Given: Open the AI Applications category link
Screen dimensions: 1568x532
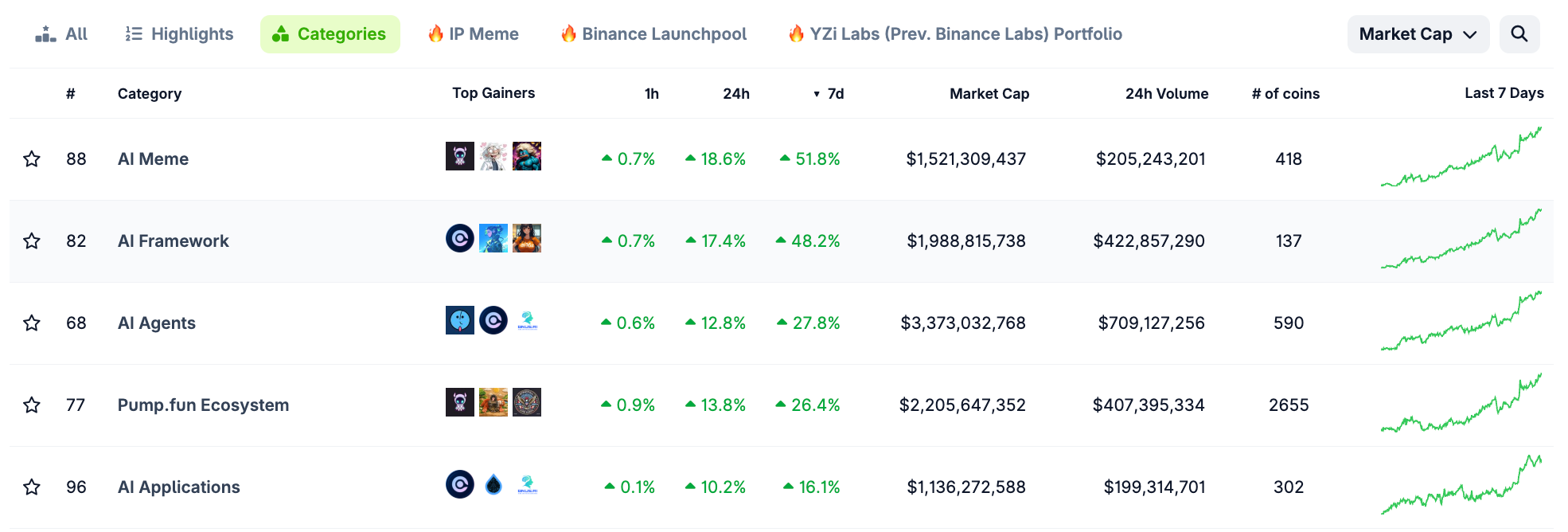Looking at the screenshot, I should [x=178, y=487].
